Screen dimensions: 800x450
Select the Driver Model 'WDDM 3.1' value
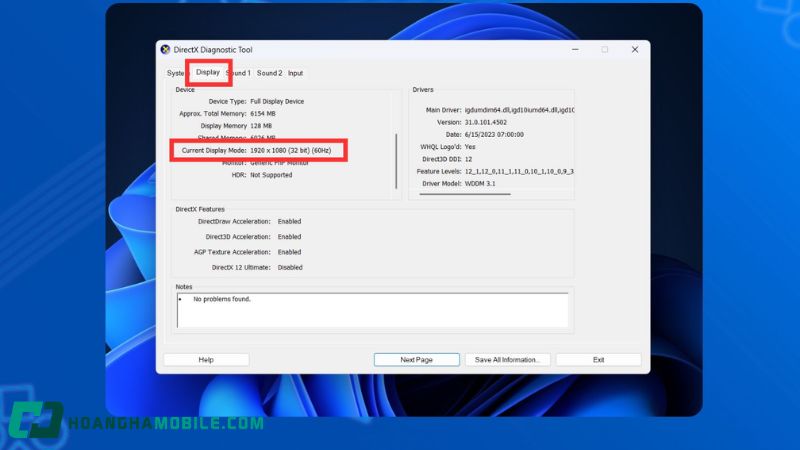pyautogui.click(x=480, y=184)
